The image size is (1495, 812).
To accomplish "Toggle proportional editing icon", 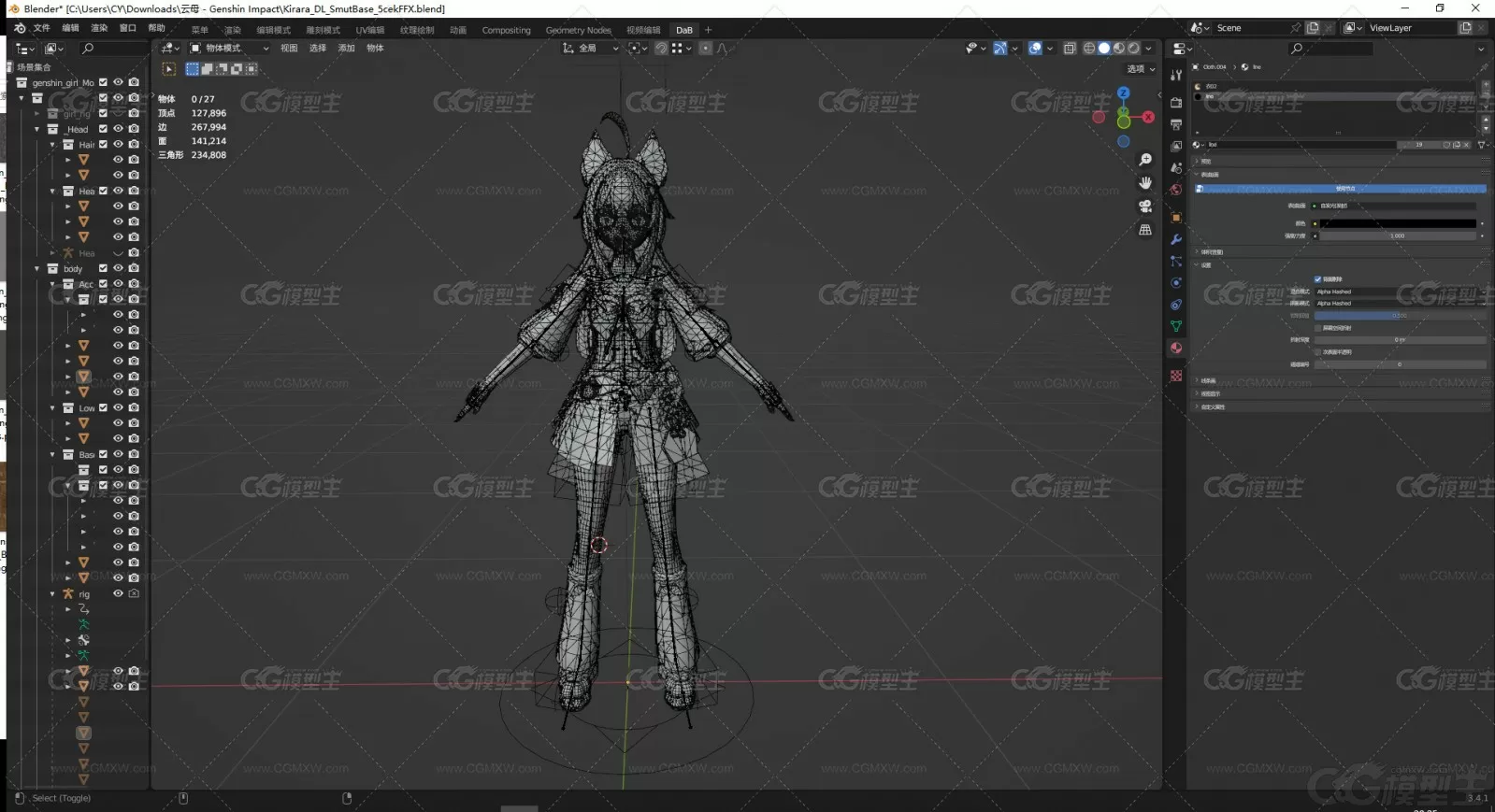I will 706,48.
